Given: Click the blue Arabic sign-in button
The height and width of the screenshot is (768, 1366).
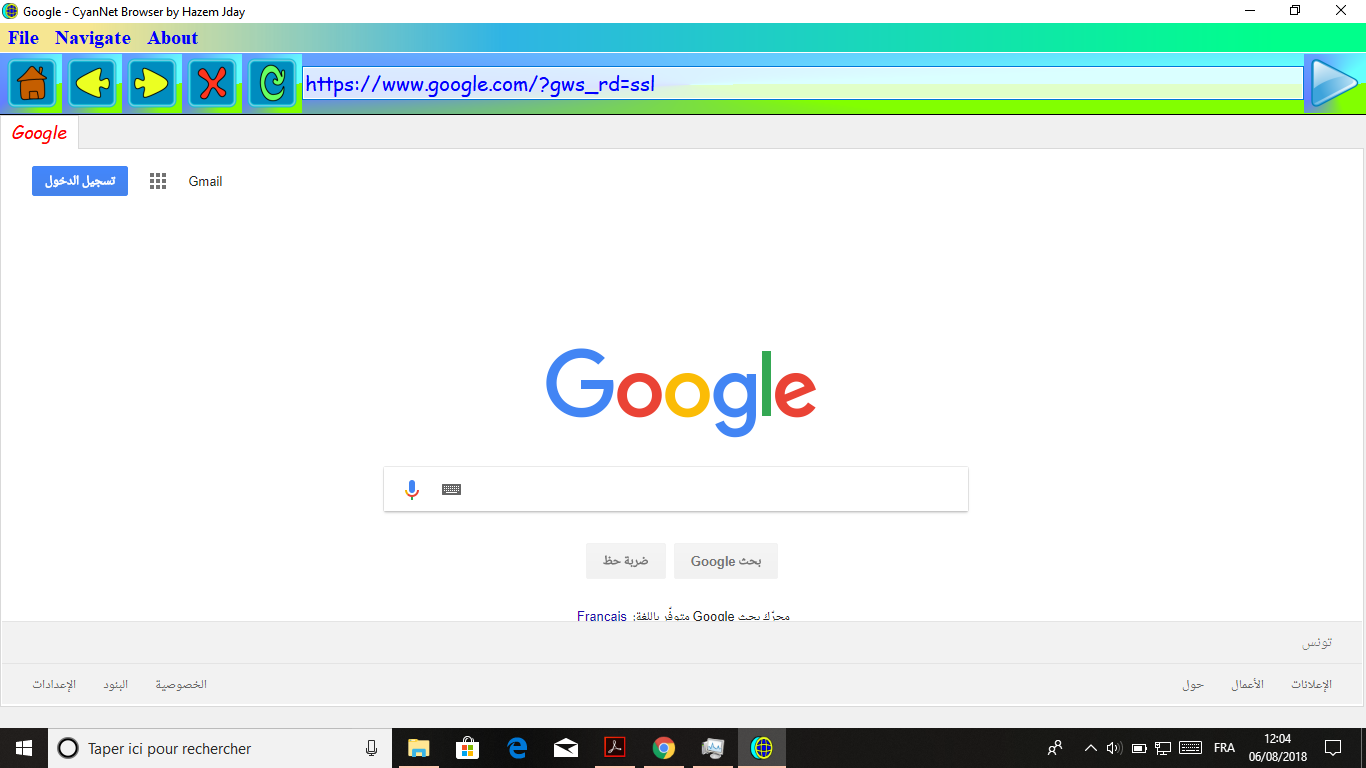Looking at the screenshot, I should (80, 181).
